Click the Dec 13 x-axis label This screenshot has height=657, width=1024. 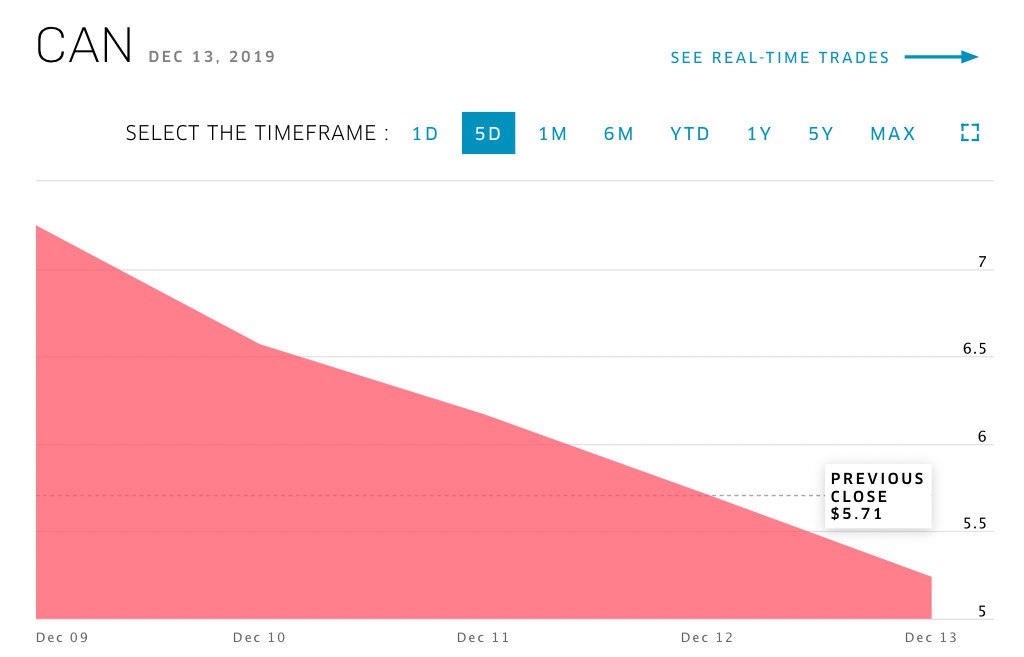[x=931, y=637]
